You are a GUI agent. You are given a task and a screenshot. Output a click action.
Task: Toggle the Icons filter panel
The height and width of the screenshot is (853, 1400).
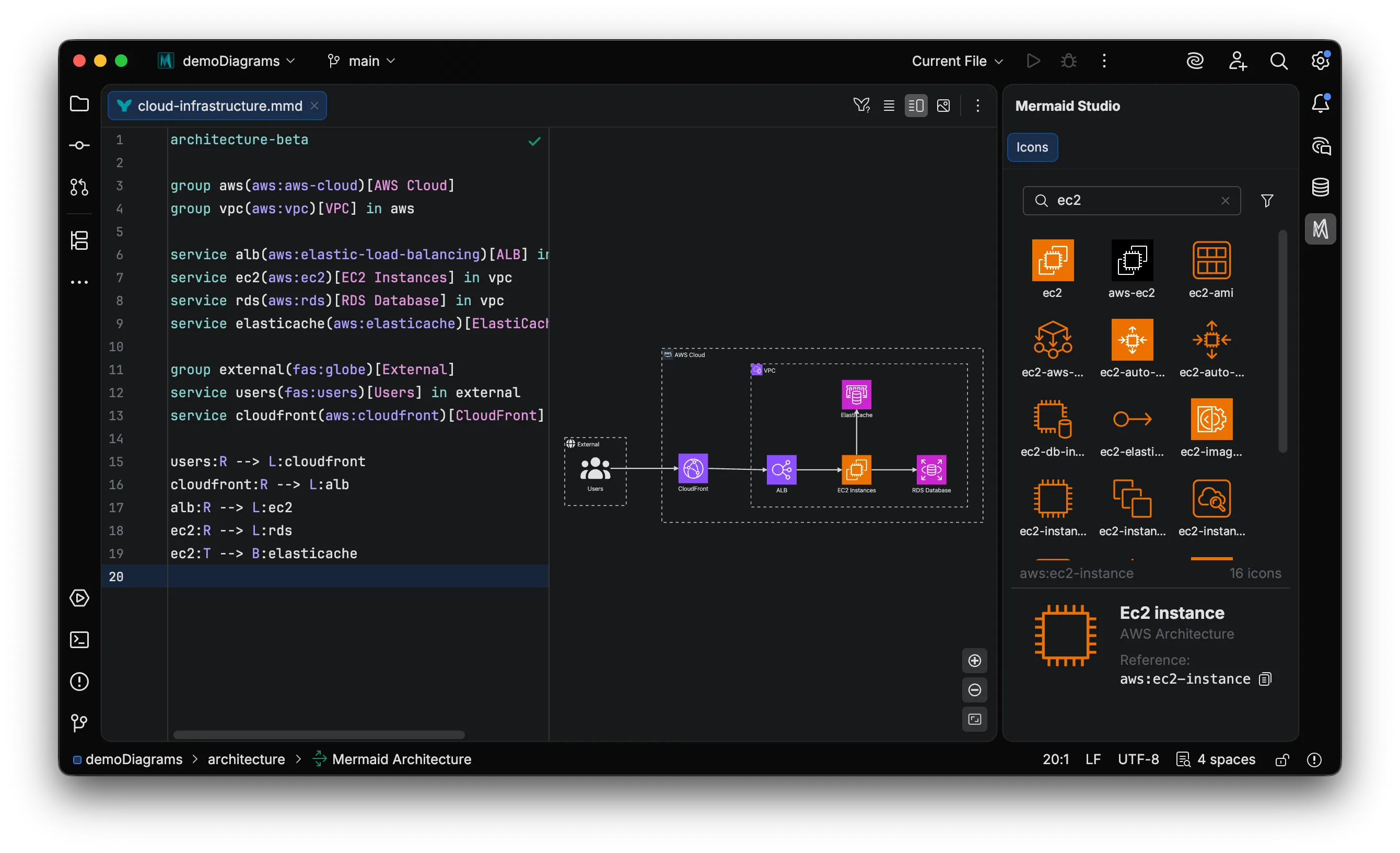(x=1268, y=200)
